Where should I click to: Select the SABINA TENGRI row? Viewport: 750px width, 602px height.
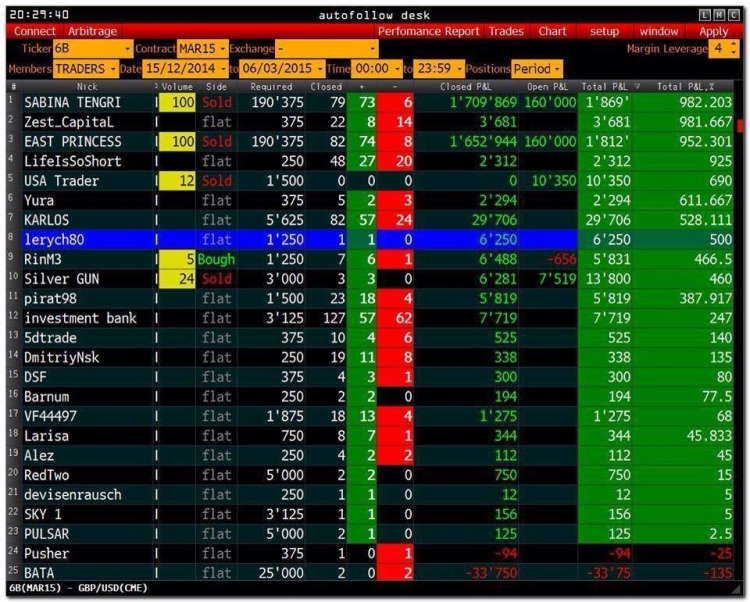point(370,102)
